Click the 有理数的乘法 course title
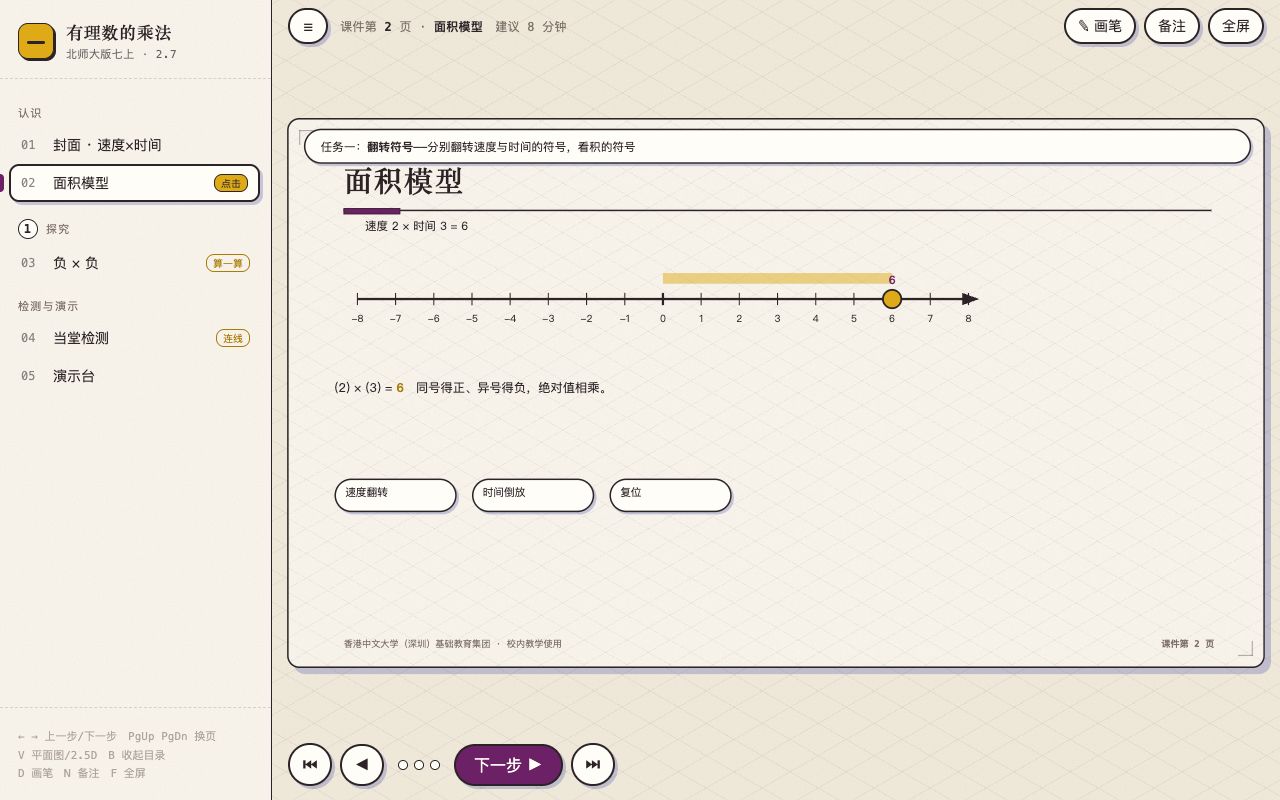 (x=119, y=32)
